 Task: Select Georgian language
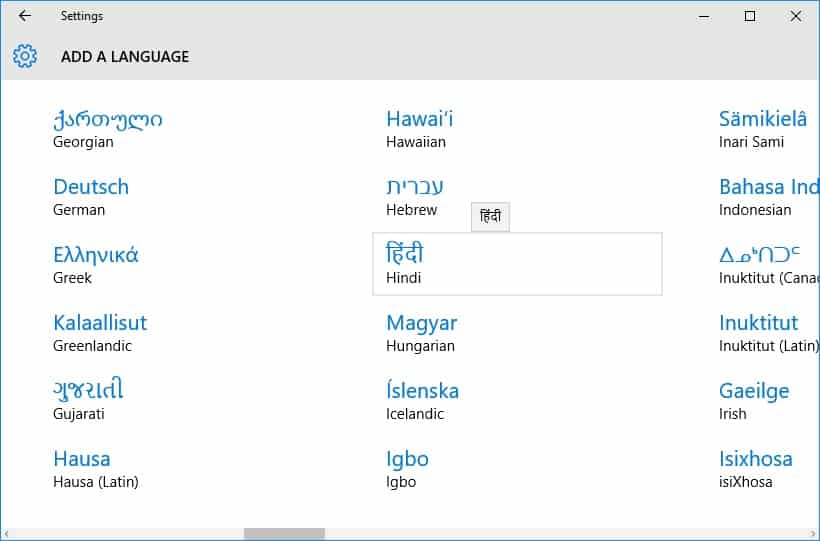[108, 130]
